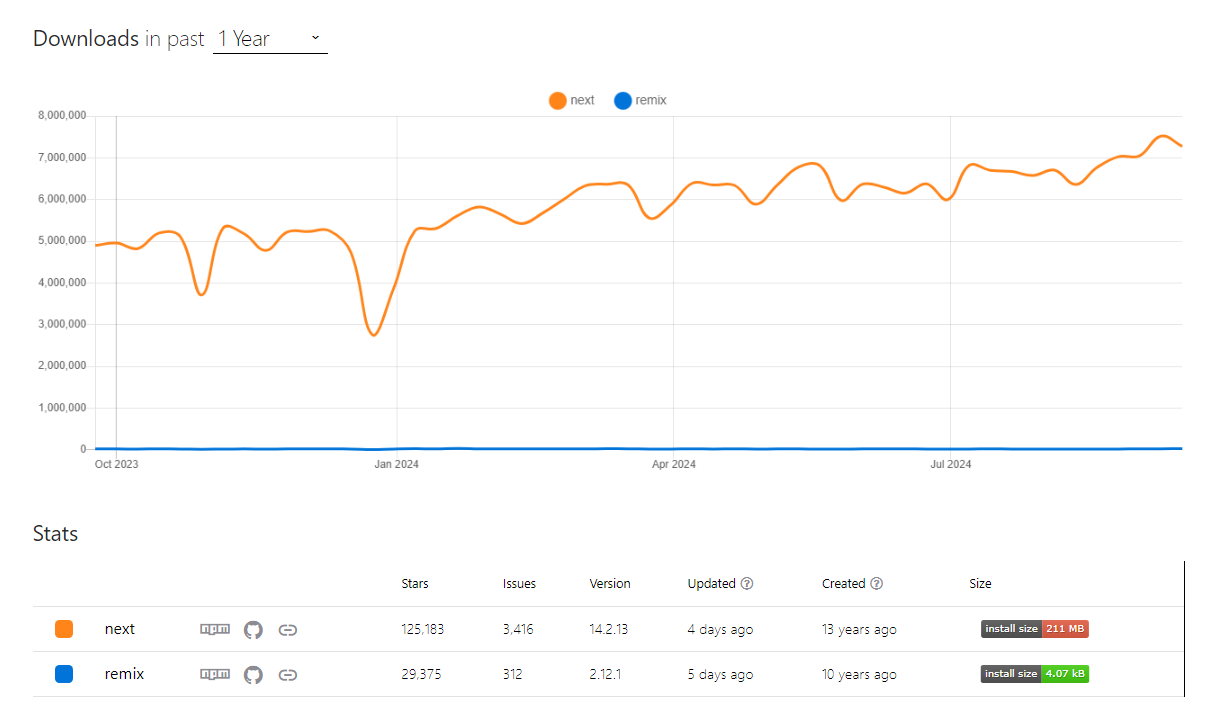Click the 312 issues value
This screenshot has width=1231, height=726.
click(x=512, y=675)
